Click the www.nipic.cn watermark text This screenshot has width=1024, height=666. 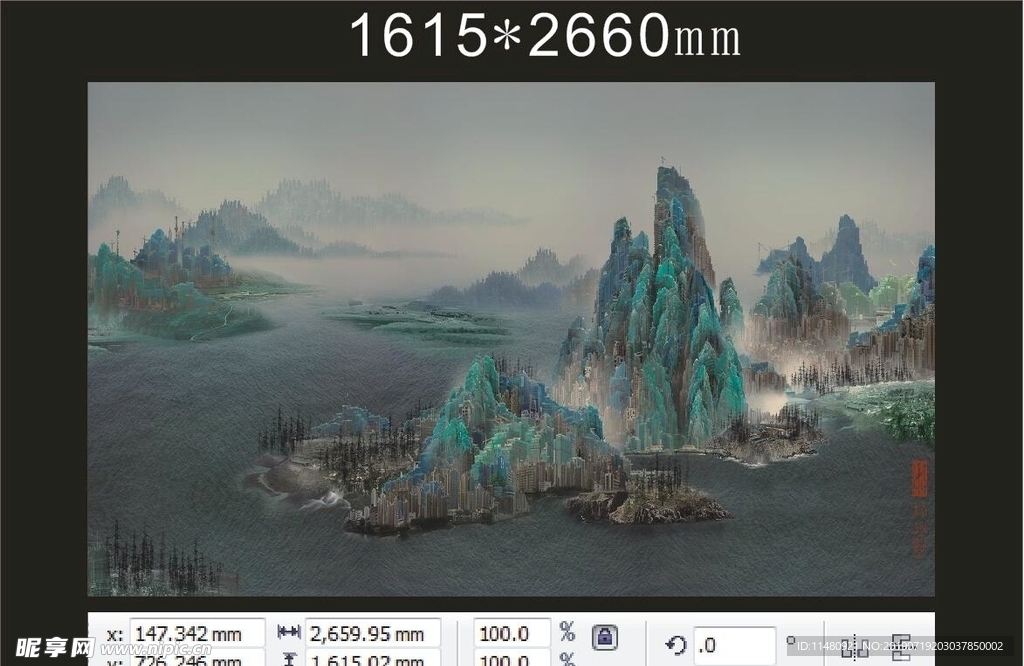tap(158, 650)
